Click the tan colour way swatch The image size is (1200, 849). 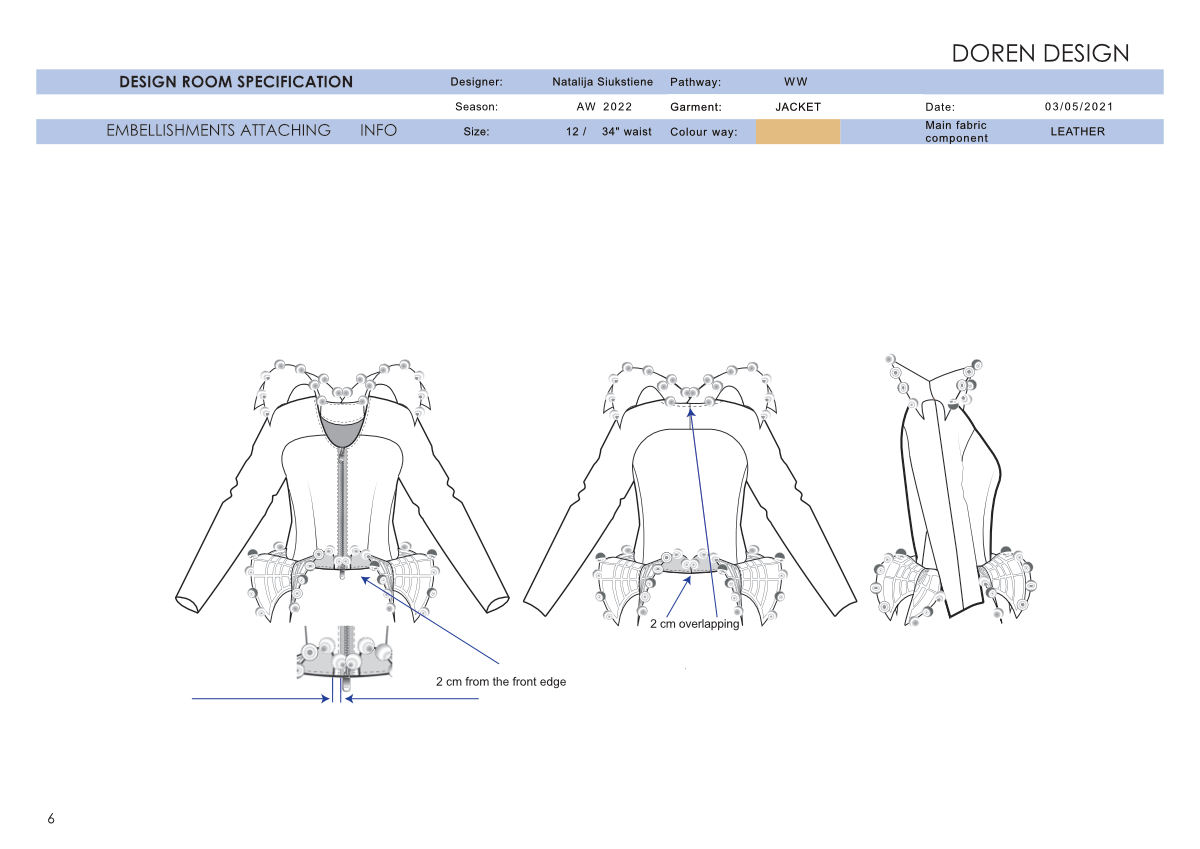(798, 131)
